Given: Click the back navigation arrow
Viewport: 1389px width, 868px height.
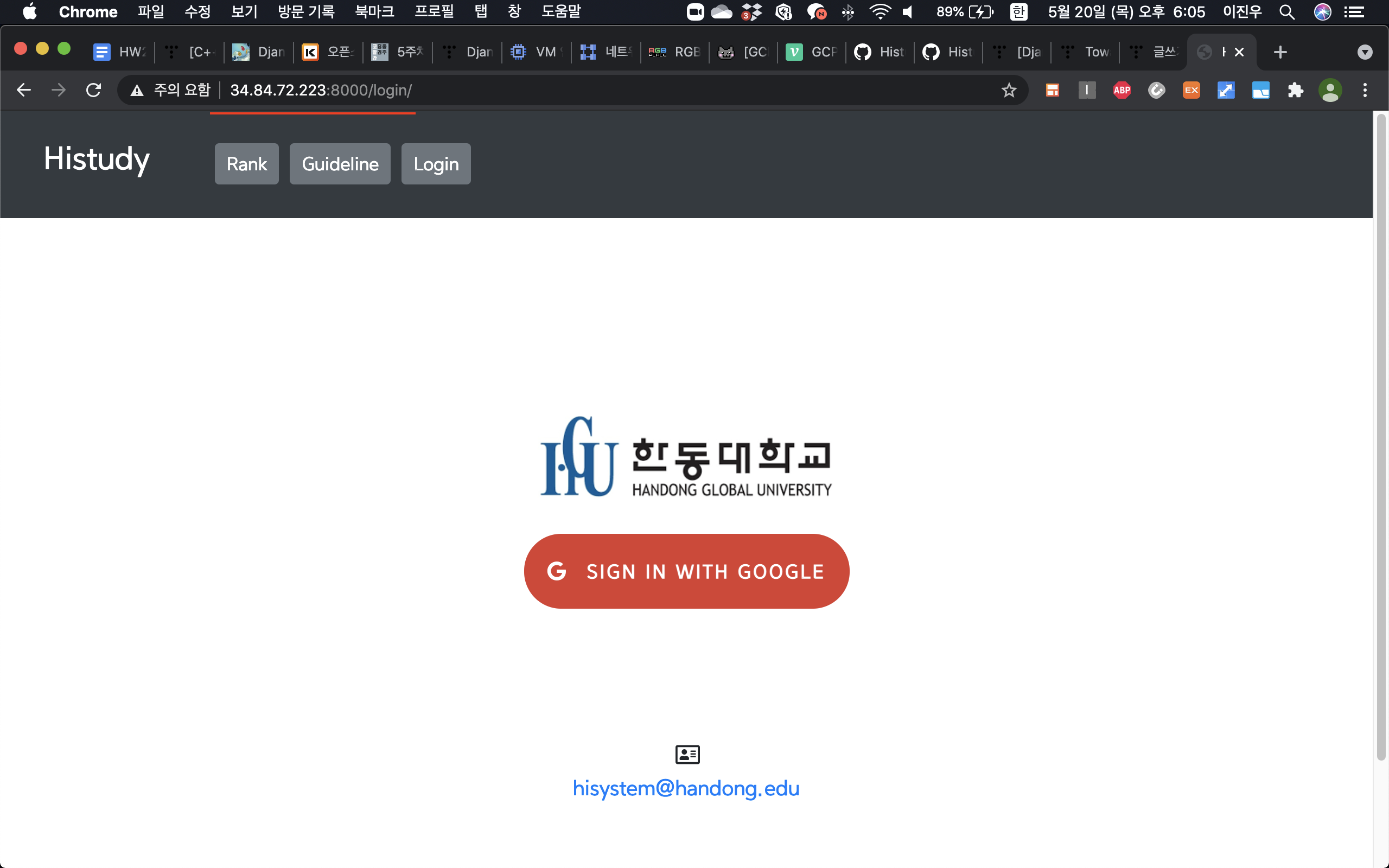Looking at the screenshot, I should tap(23, 90).
